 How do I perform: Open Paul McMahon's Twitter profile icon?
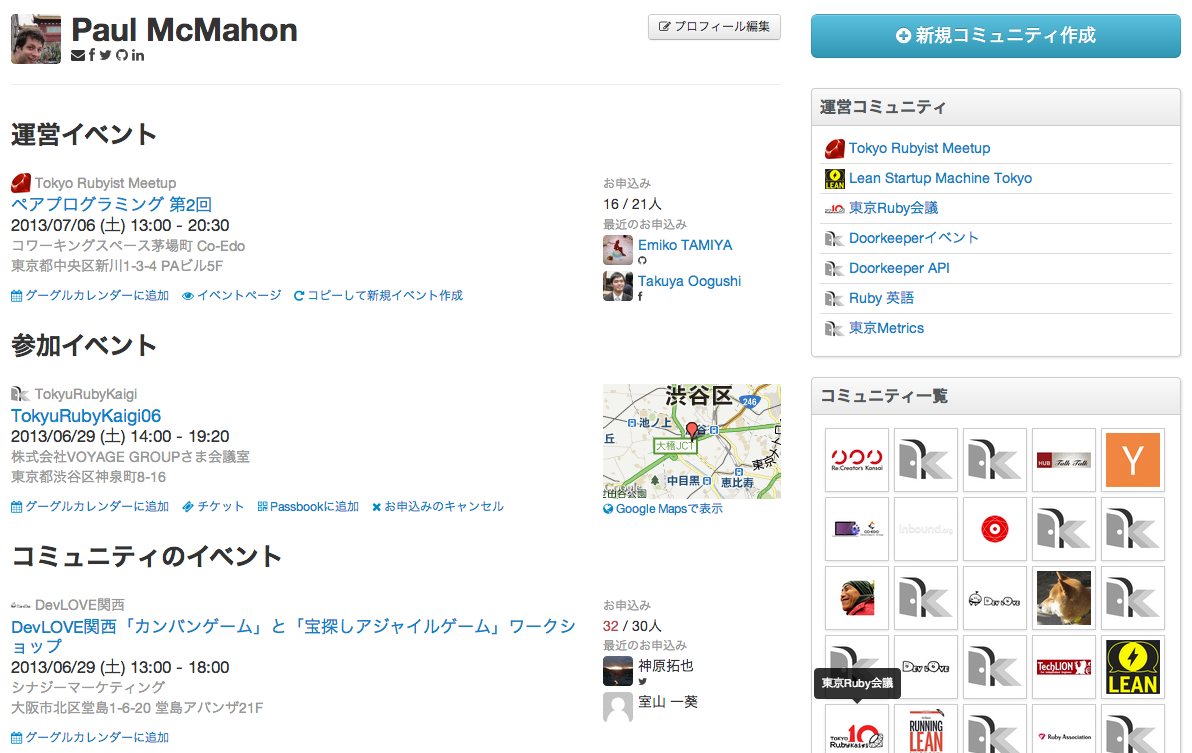[x=105, y=55]
